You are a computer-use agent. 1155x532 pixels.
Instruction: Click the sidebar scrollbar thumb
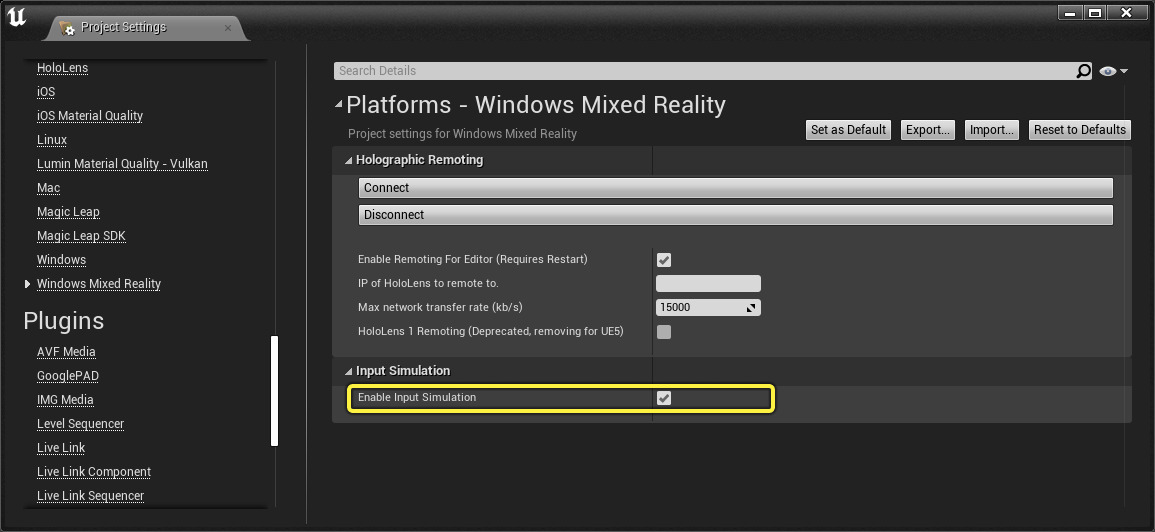(275, 391)
